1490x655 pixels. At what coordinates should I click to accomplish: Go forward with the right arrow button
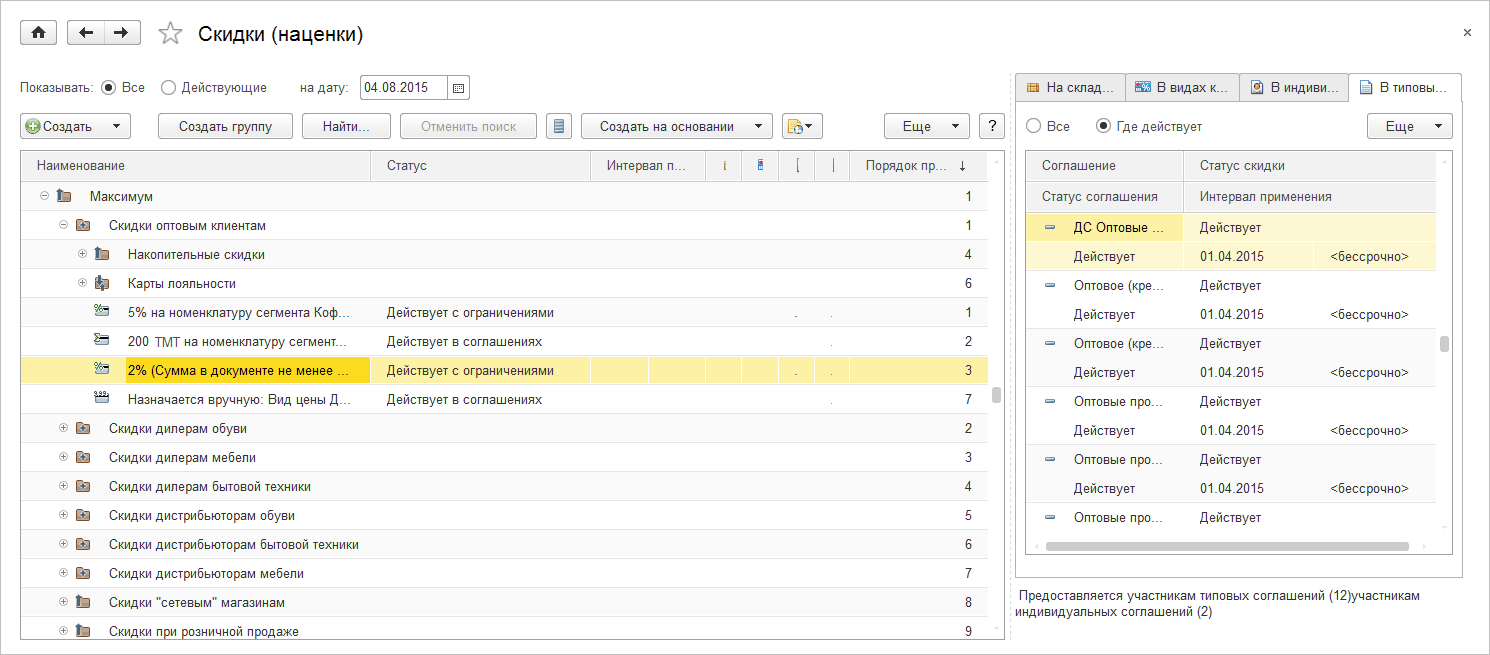121,33
